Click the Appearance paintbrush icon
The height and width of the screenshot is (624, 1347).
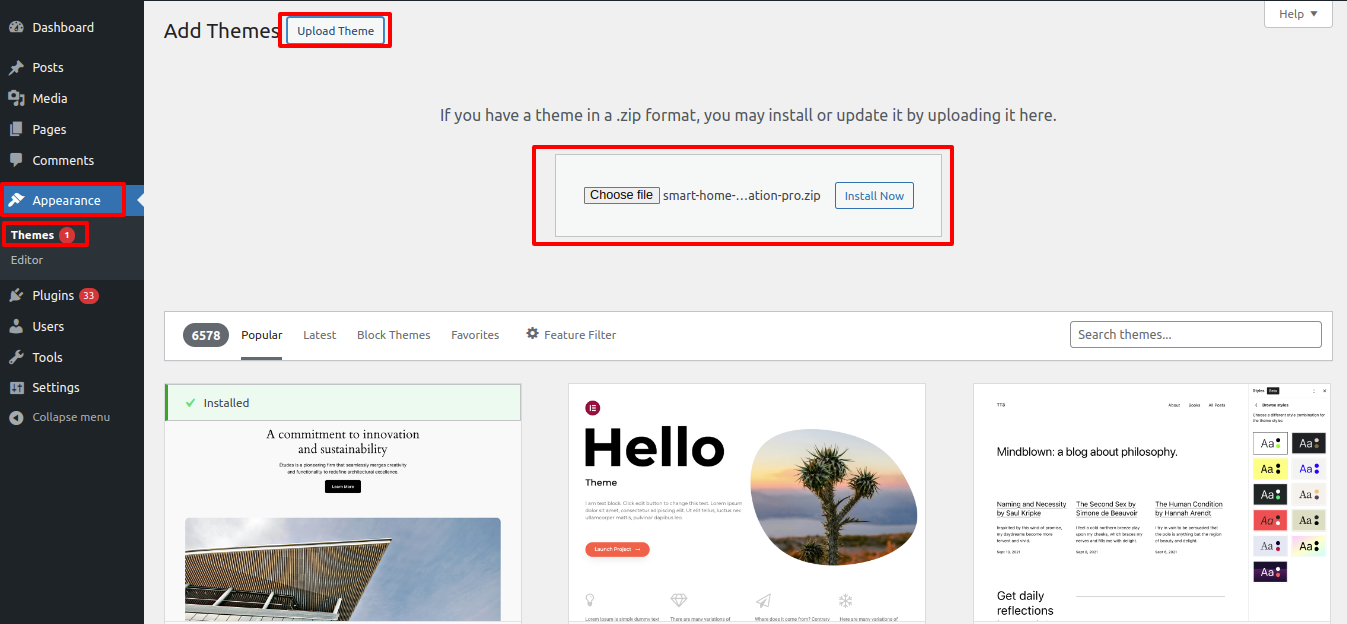16,200
